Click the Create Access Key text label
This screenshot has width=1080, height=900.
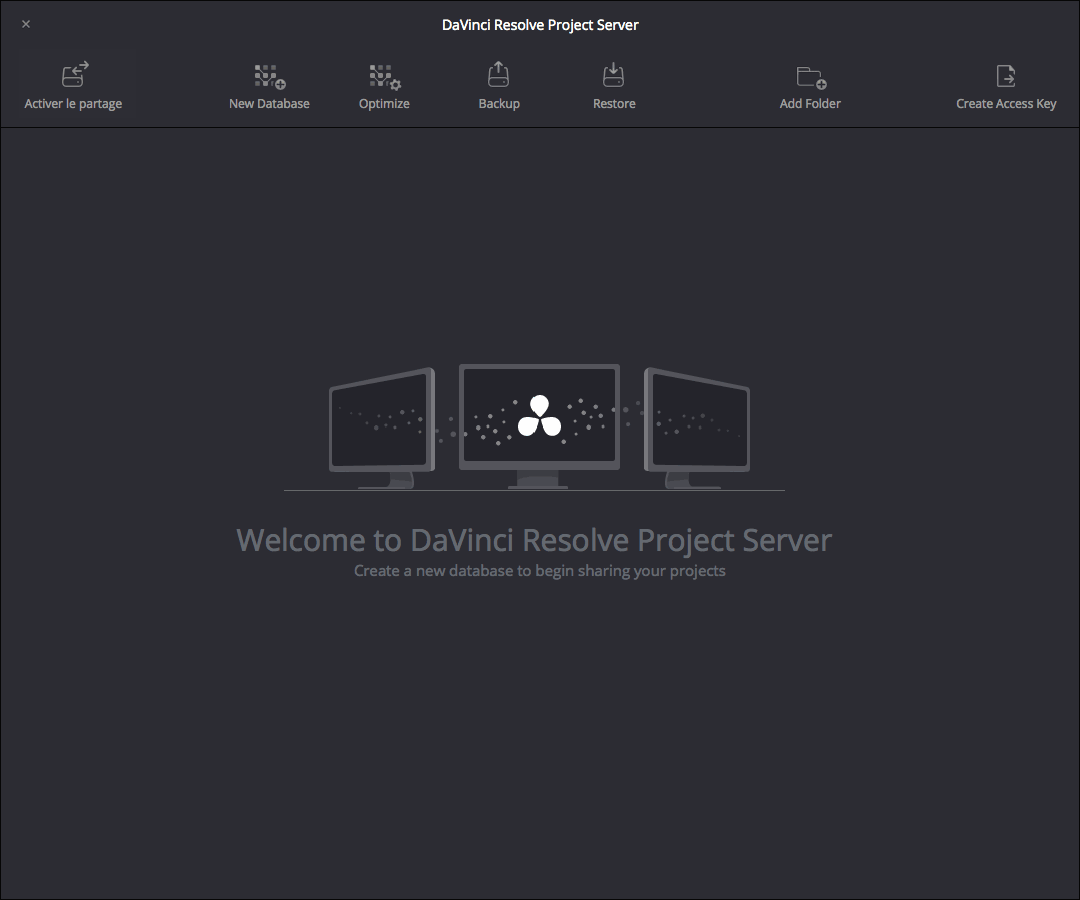[x=1006, y=104]
